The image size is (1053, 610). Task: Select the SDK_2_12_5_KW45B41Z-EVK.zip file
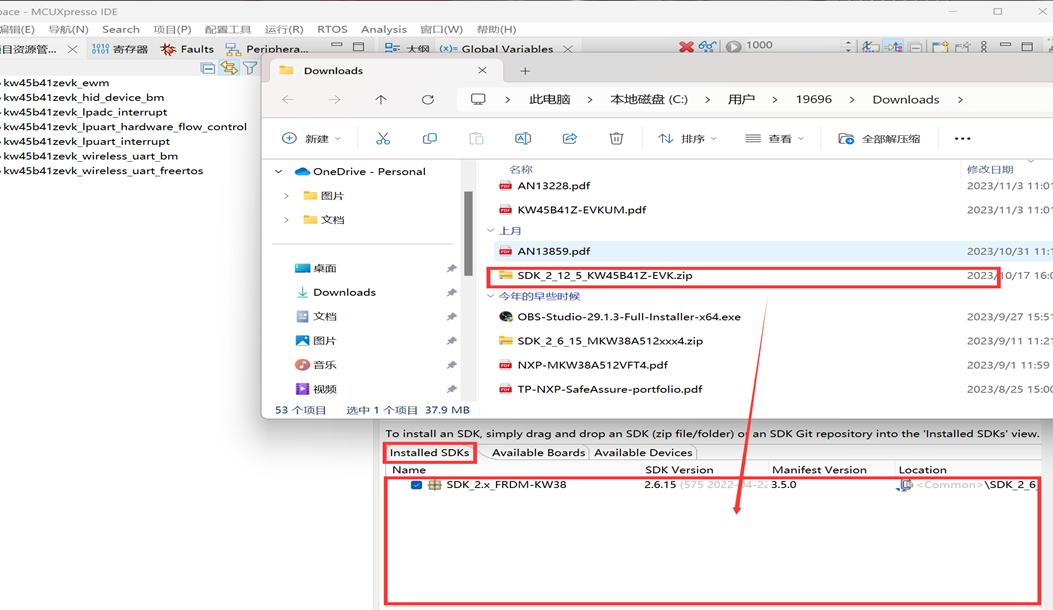(x=604, y=276)
